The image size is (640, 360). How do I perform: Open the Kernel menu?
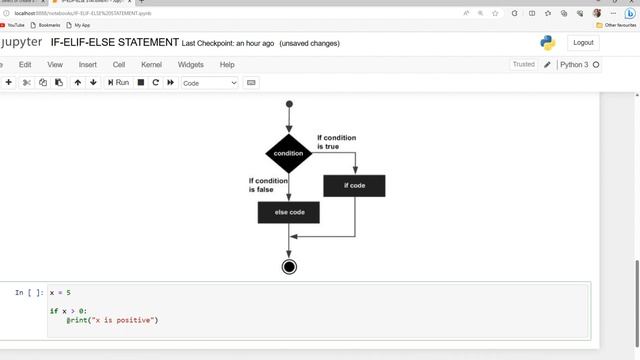pos(151,64)
